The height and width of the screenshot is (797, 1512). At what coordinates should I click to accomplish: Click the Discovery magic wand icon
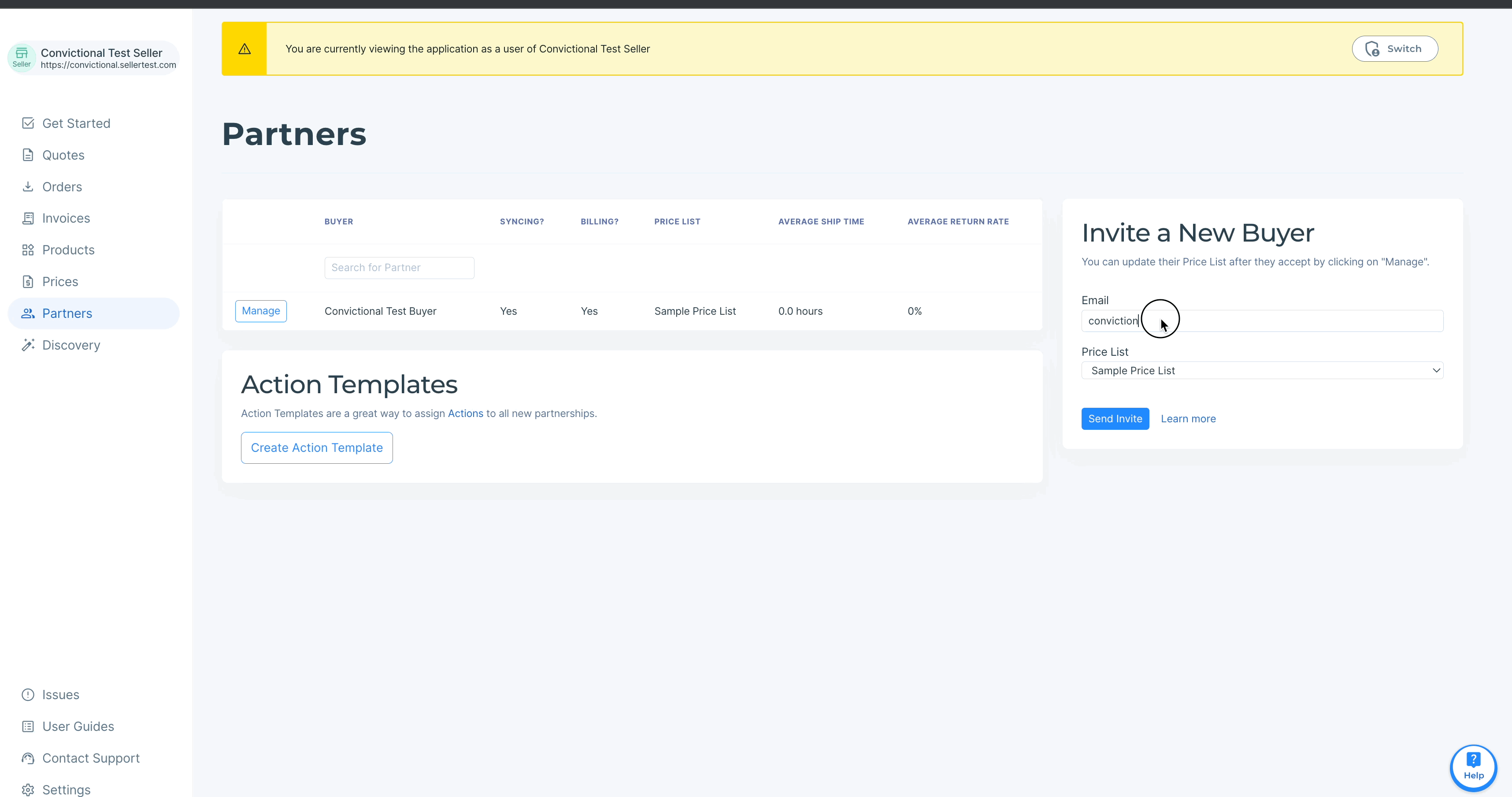(x=28, y=345)
